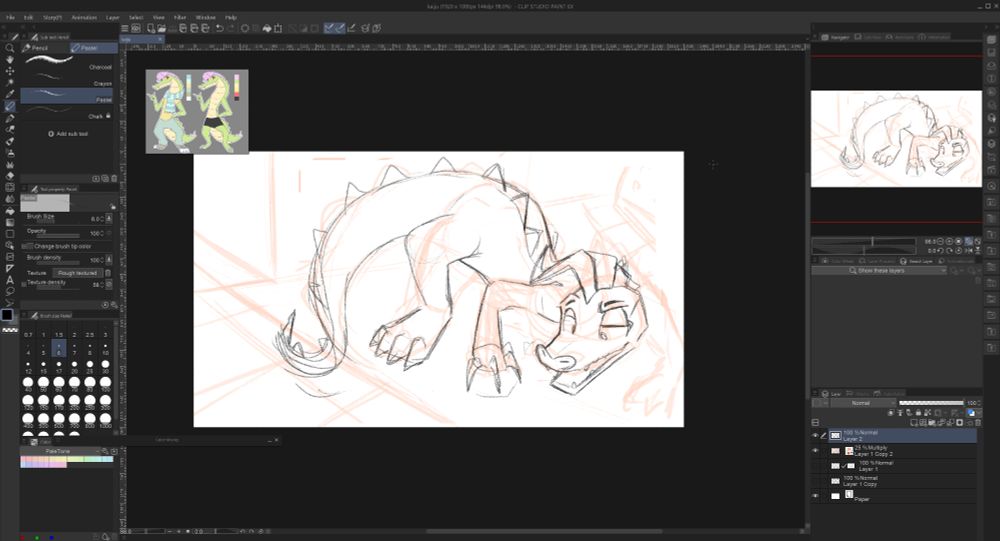This screenshot has width=1000, height=541.
Task: Click the Fill icon in command bar
Action: click(267, 28)
